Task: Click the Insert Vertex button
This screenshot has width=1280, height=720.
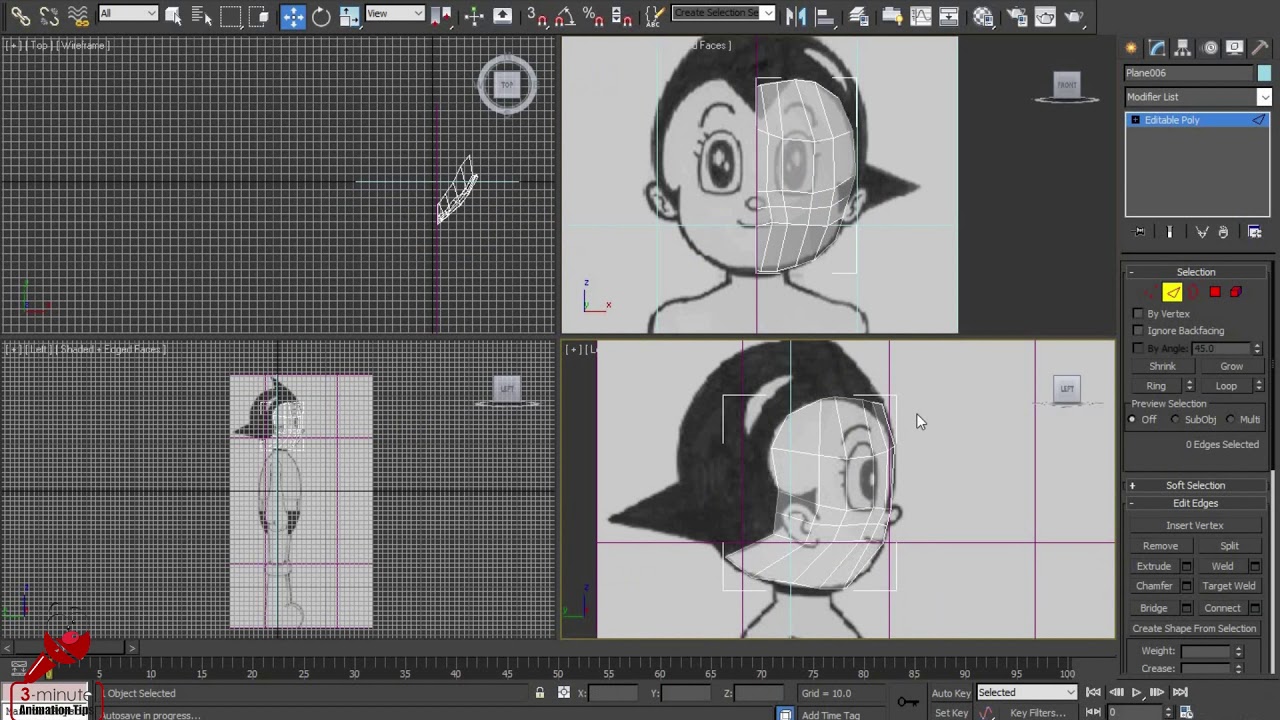Action: [1194, 525]
